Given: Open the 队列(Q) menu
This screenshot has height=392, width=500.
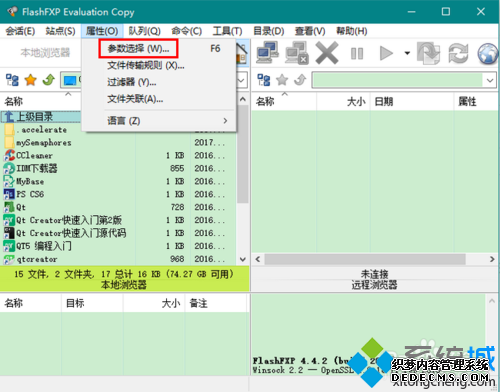Looking at the screenshot, I should 144,31.
